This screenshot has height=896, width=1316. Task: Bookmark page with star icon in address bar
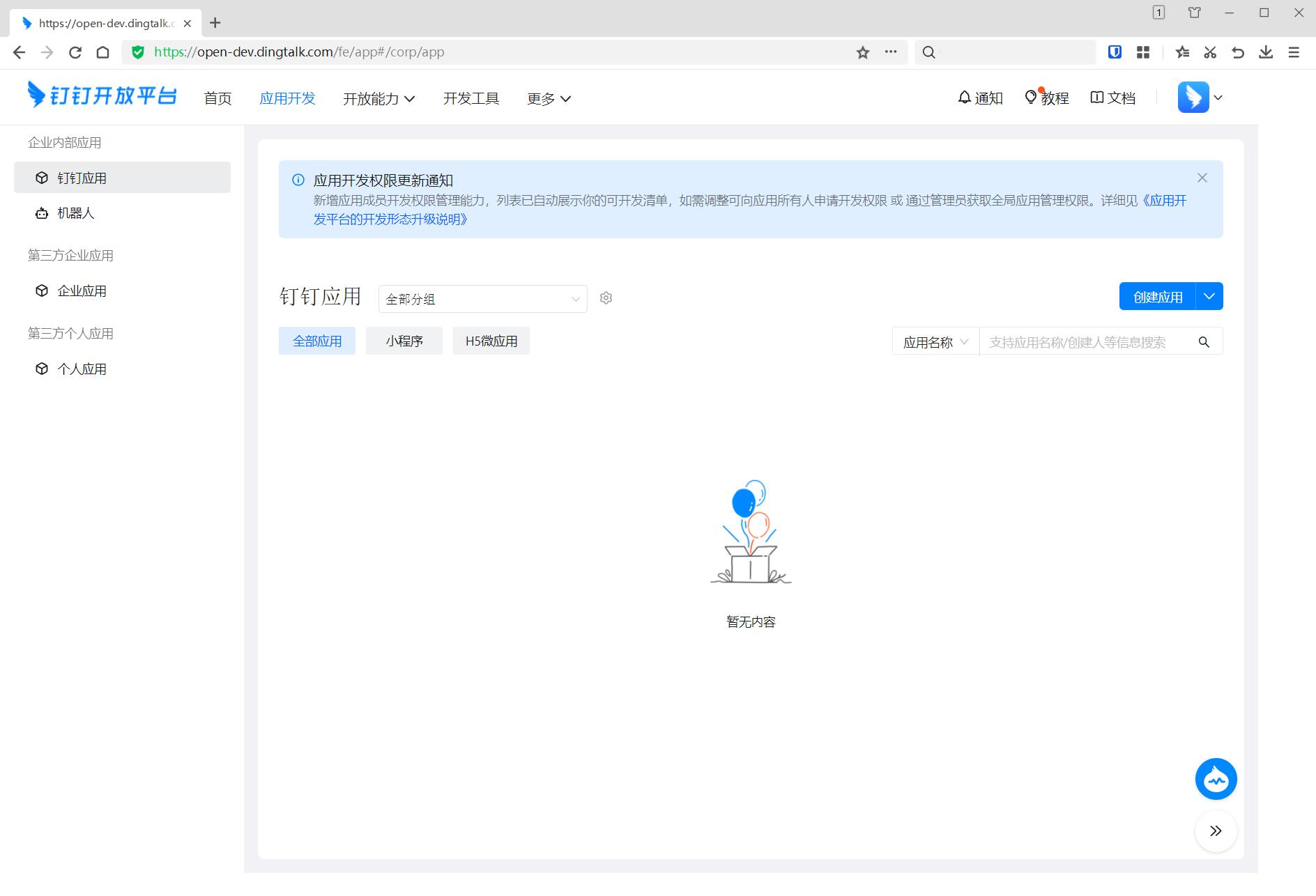coord(863,52)
